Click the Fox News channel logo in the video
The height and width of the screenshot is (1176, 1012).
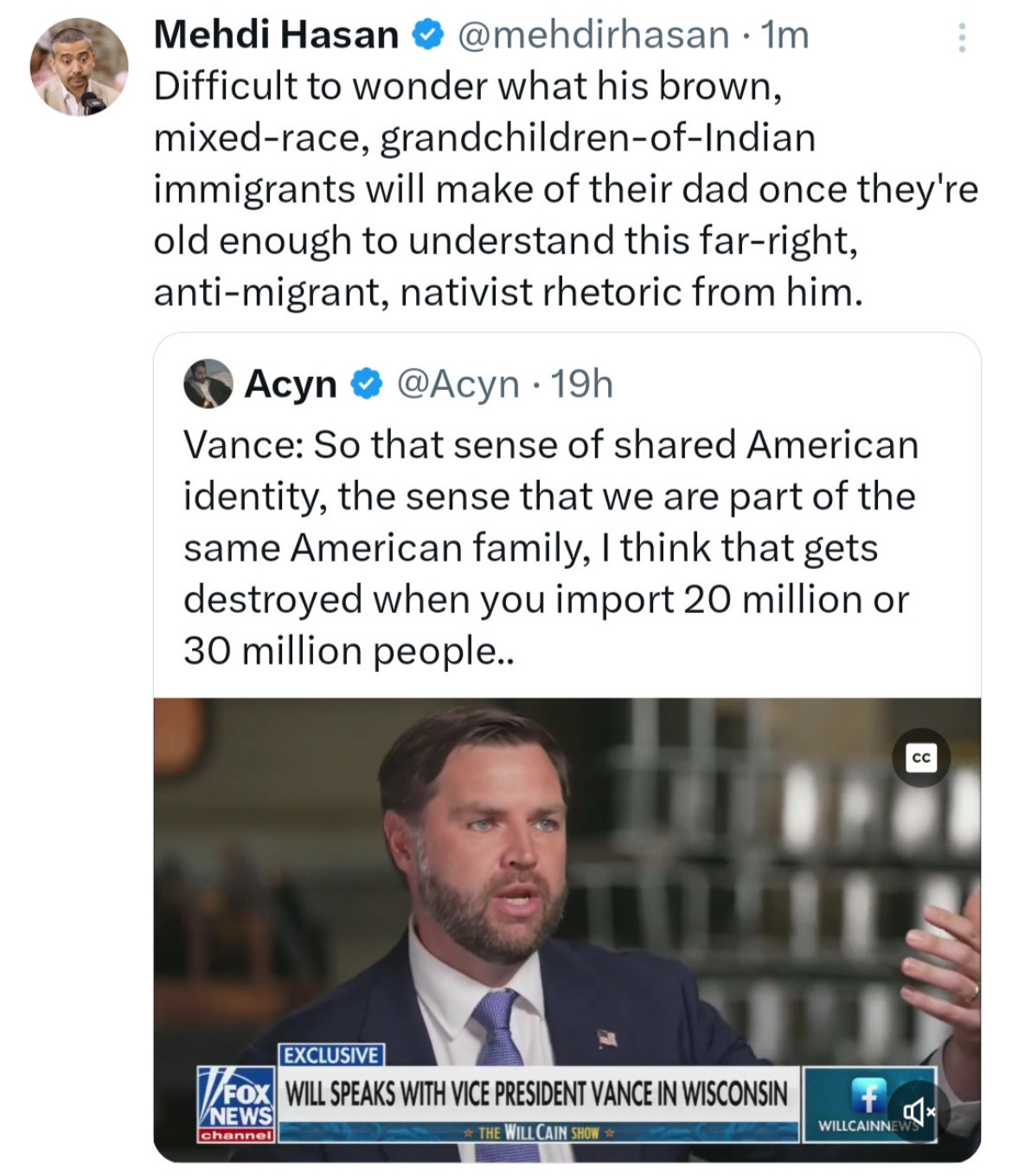tap(236, 1106)
